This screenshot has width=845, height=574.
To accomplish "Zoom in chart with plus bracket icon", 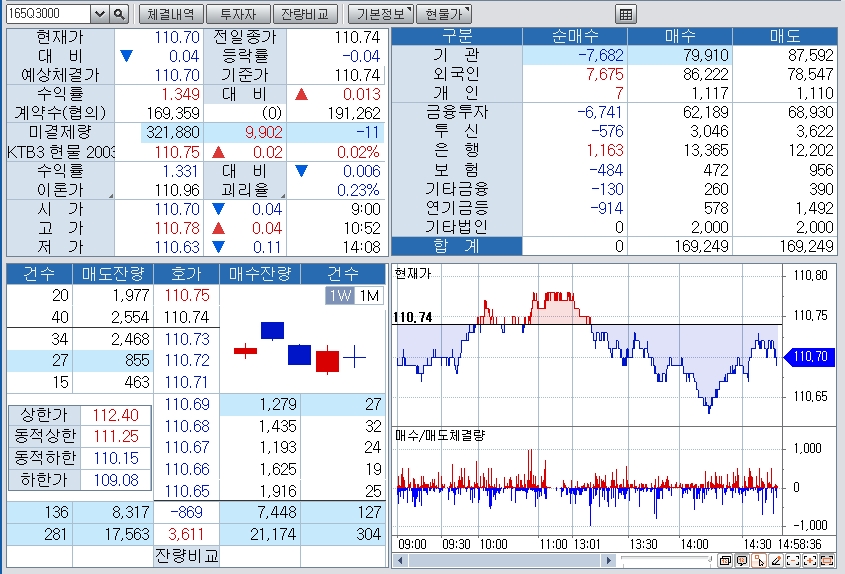I will pyautogui.click(x=810, y=561).
